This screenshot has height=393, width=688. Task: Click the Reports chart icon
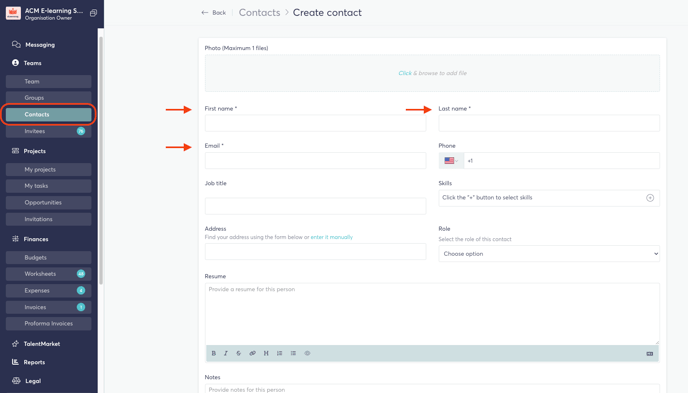click(15, 362)
